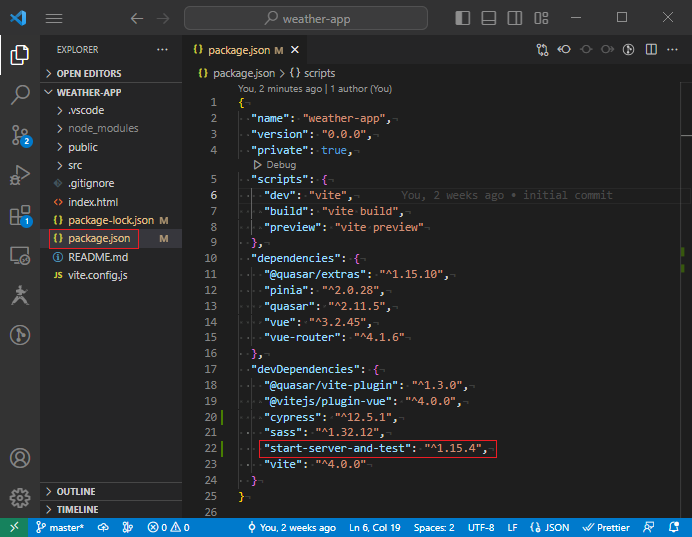This screenshot has width=692, height=537.
Task: Expand the OPEN EDITORS section
Action: pyautogui.click(x=111, y=73)
